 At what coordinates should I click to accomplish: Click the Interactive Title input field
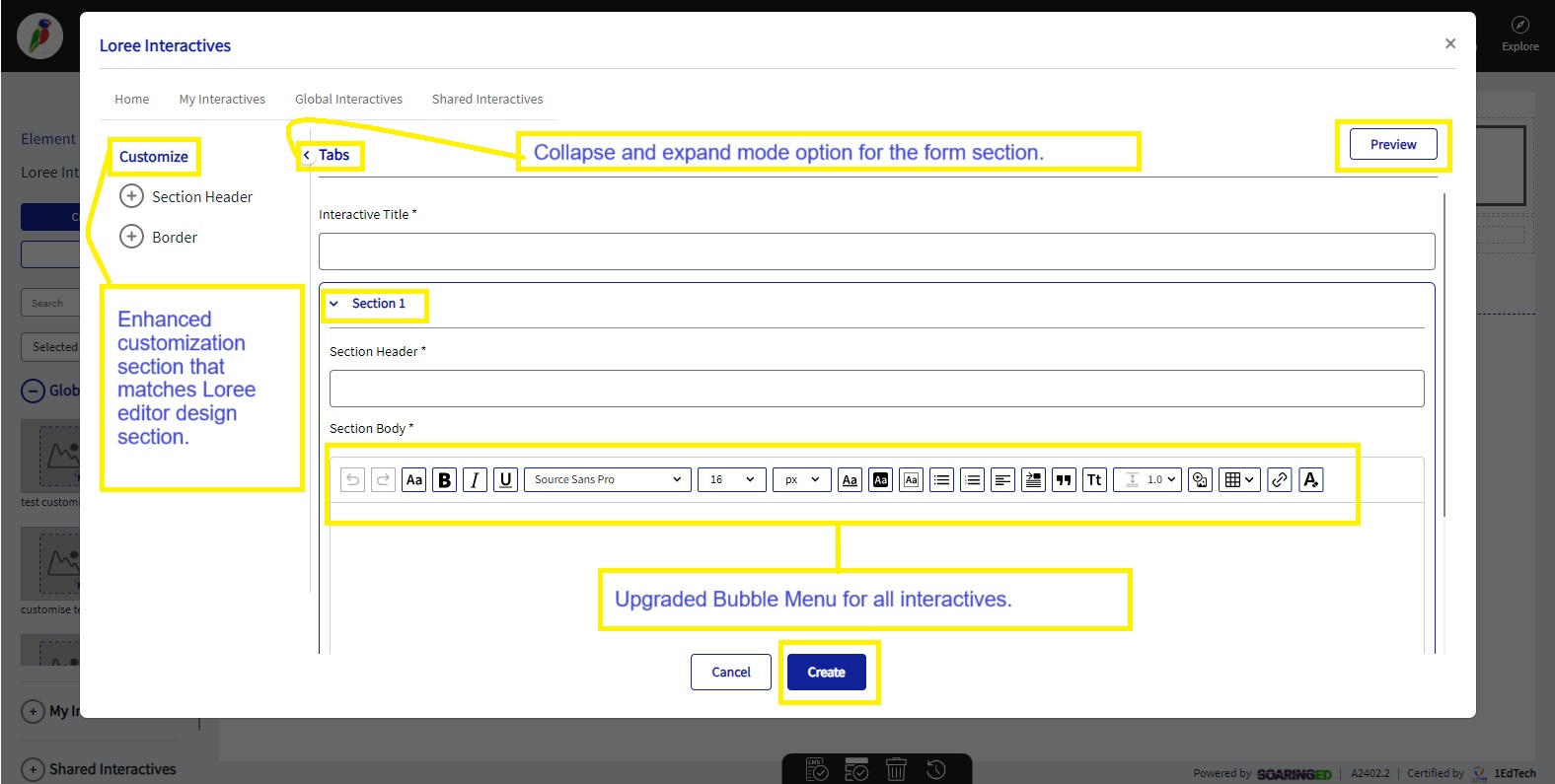click(x=876, y=251)
